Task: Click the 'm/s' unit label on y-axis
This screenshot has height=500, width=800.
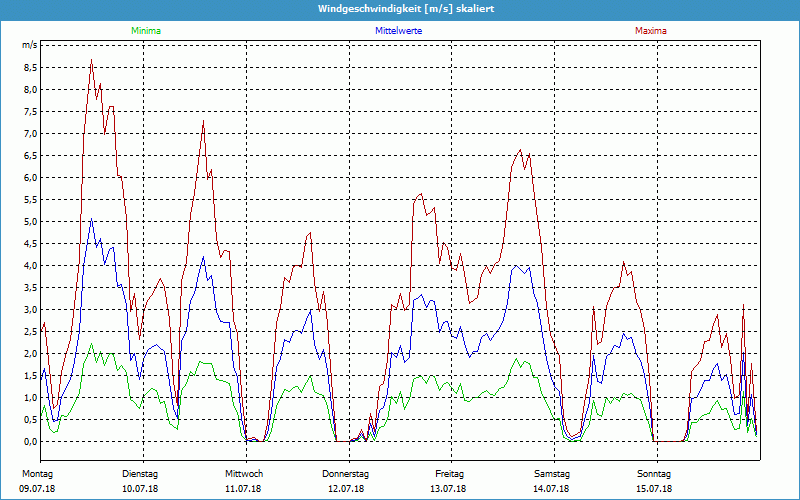Action: tap(30, 45)
